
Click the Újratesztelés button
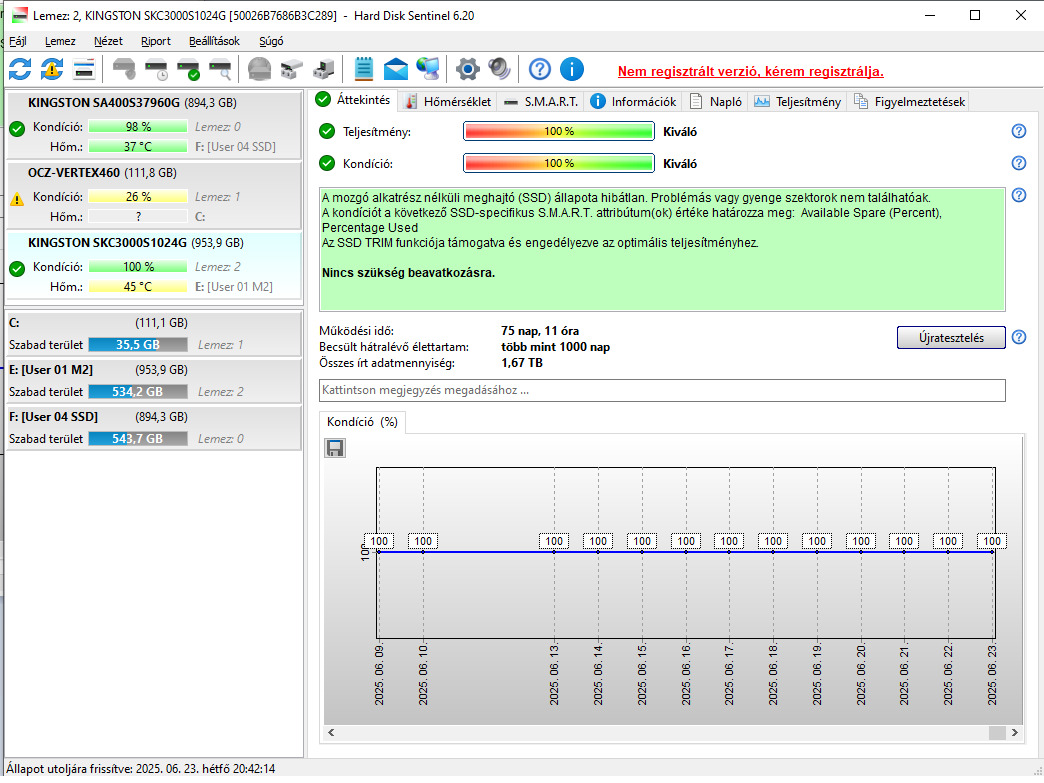951,338
